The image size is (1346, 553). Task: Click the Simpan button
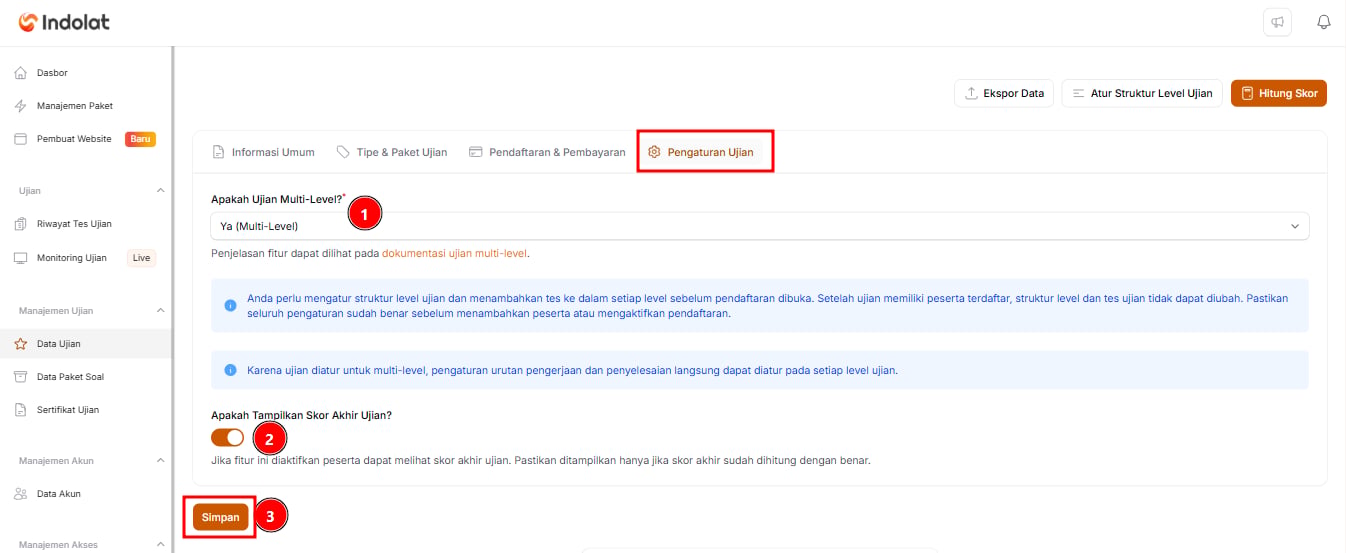(220, 517)
